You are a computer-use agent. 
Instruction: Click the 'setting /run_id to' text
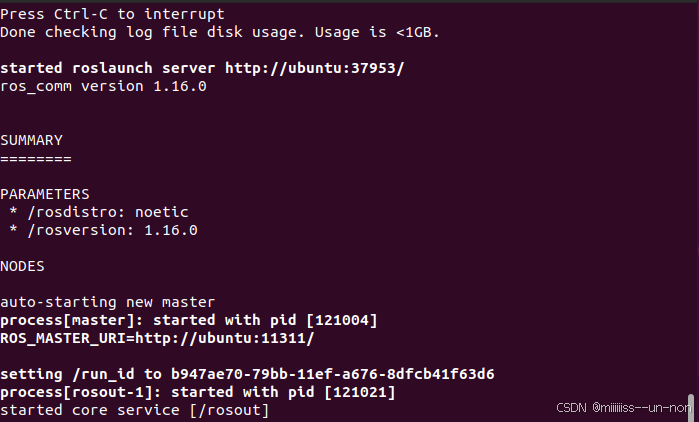pyautogui.click(x=81, y=374)
